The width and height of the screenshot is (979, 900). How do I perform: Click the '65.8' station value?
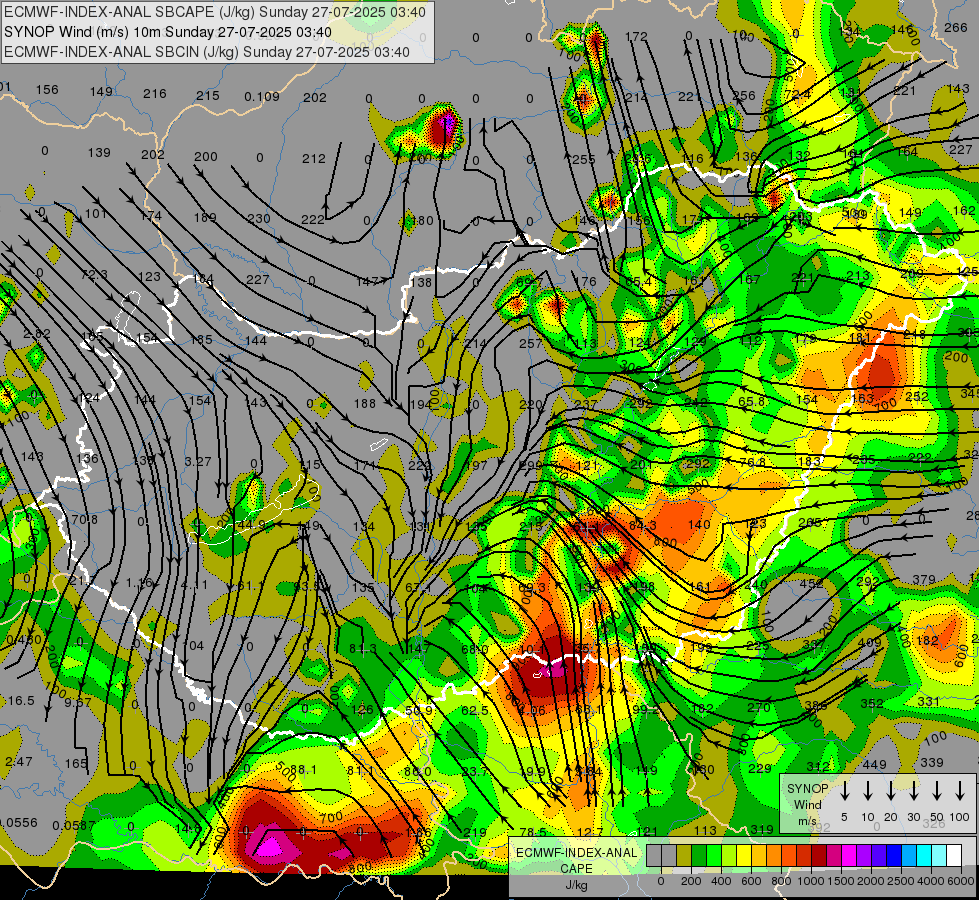click(752, 402)
